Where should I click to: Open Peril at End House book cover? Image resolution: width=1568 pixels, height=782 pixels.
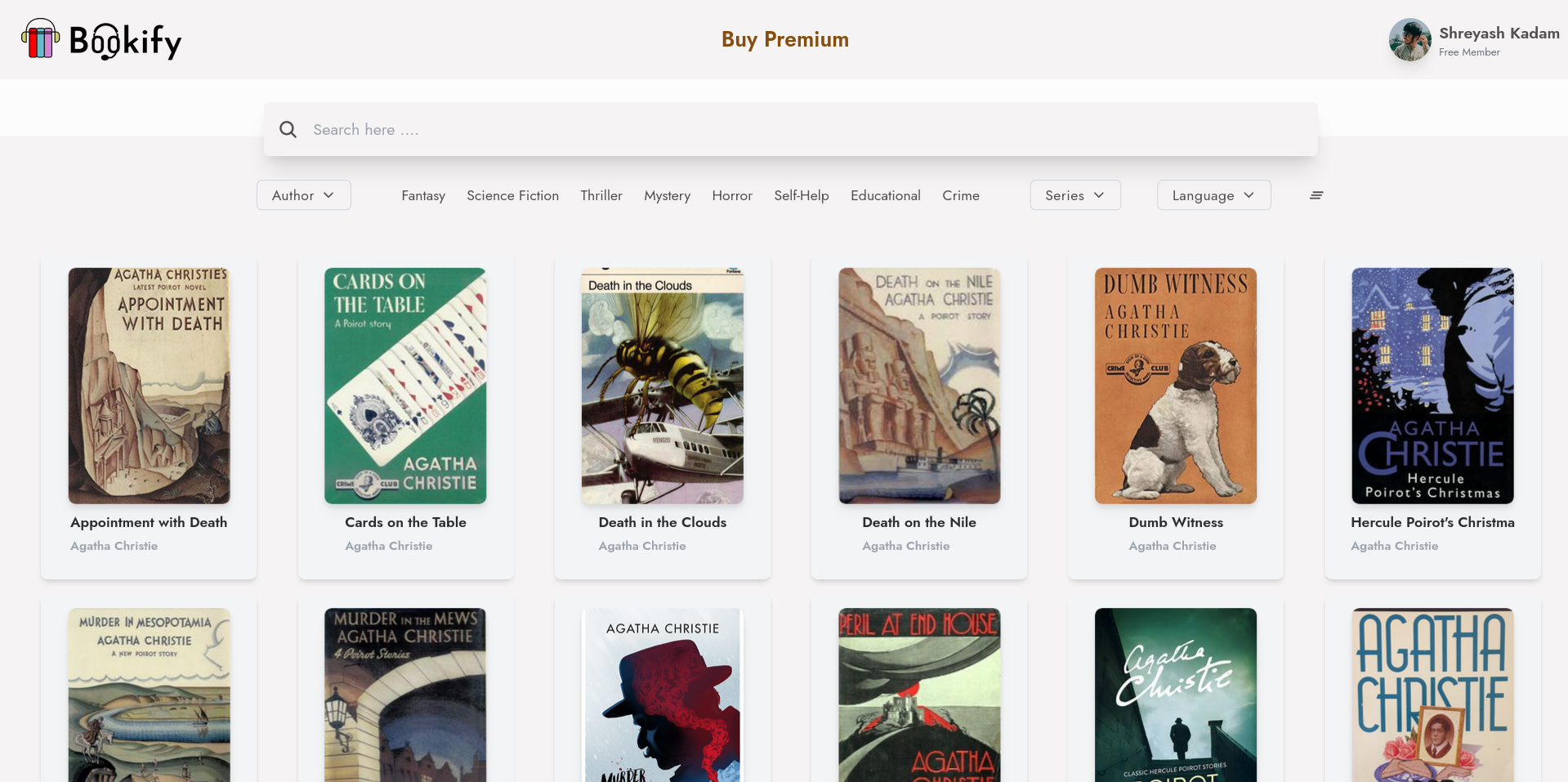click(919, 695)
